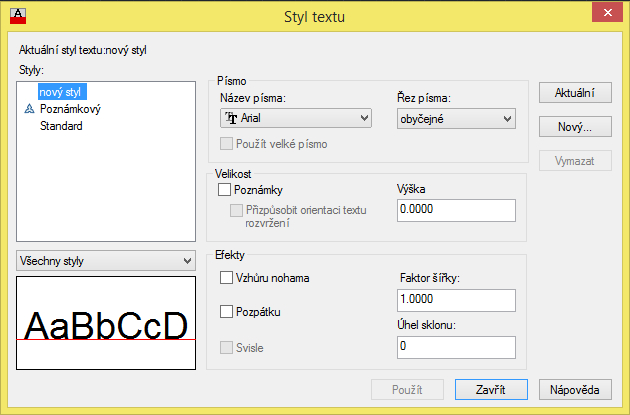Enable the Poznámky checkbox

pos(224,190)
